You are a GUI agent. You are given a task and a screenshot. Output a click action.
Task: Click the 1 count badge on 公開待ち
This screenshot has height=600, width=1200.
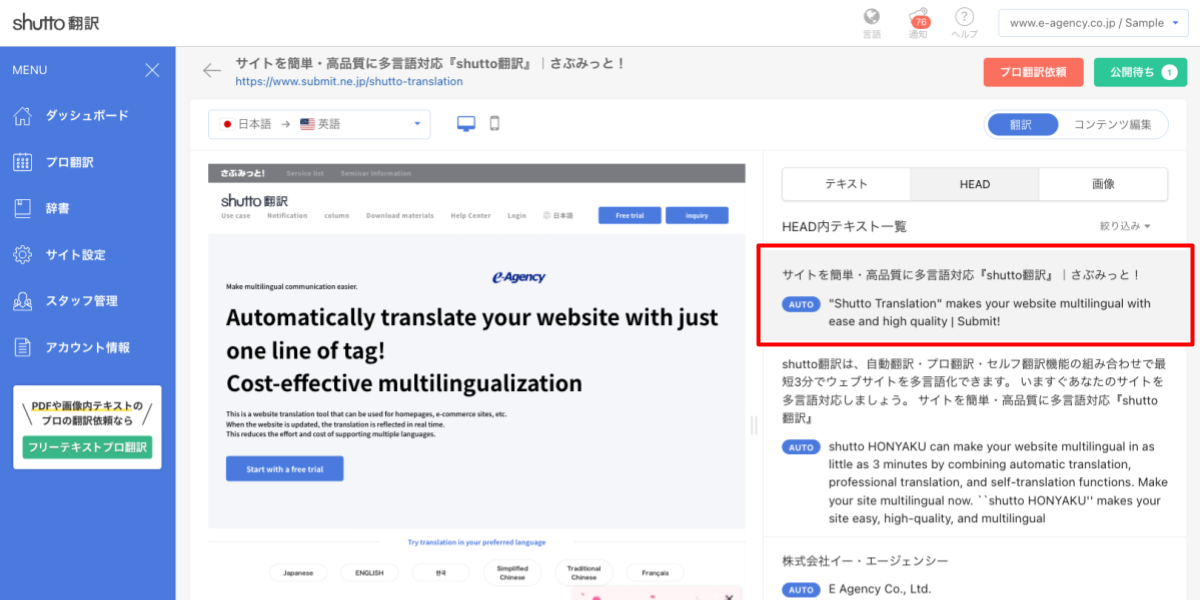1168,72
